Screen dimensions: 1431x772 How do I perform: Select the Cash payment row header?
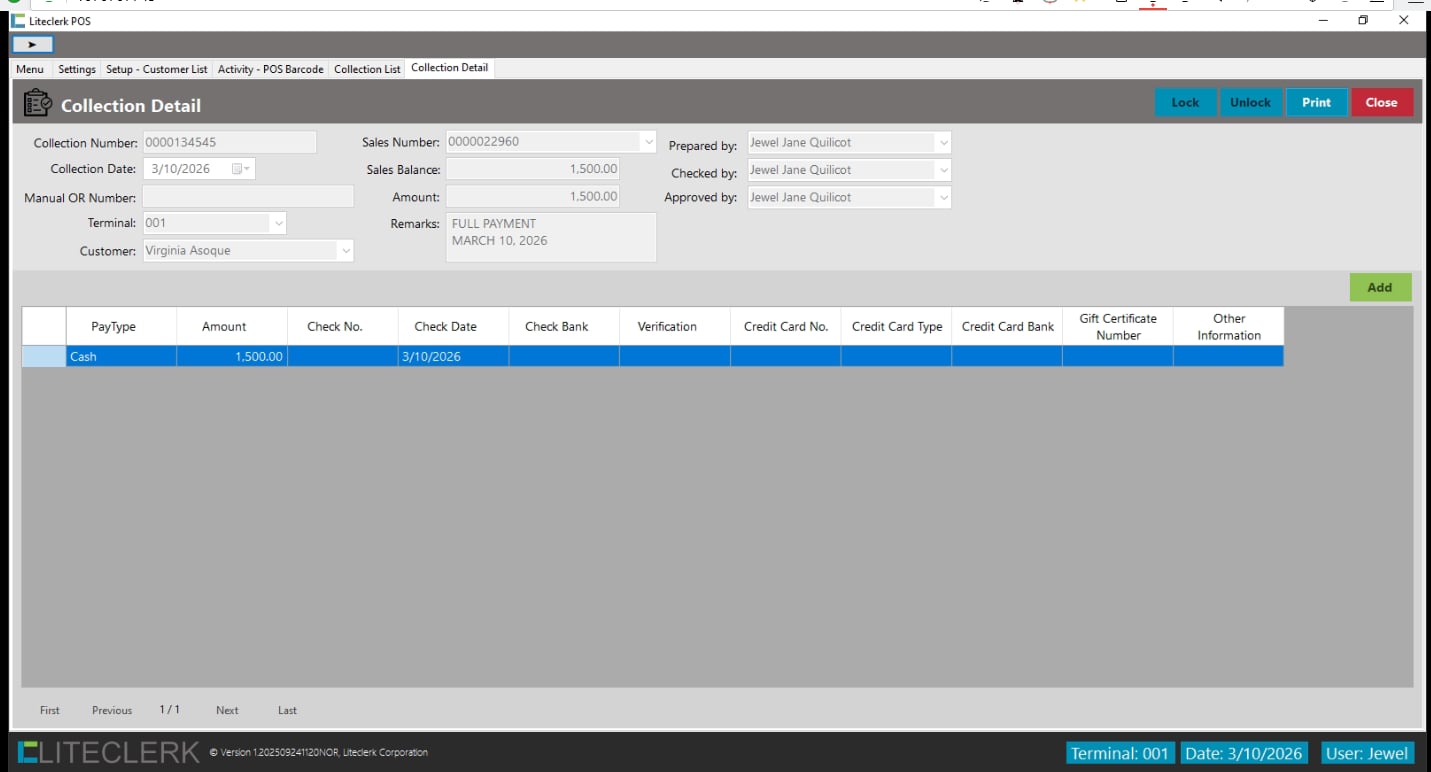(x=43, y=356)
